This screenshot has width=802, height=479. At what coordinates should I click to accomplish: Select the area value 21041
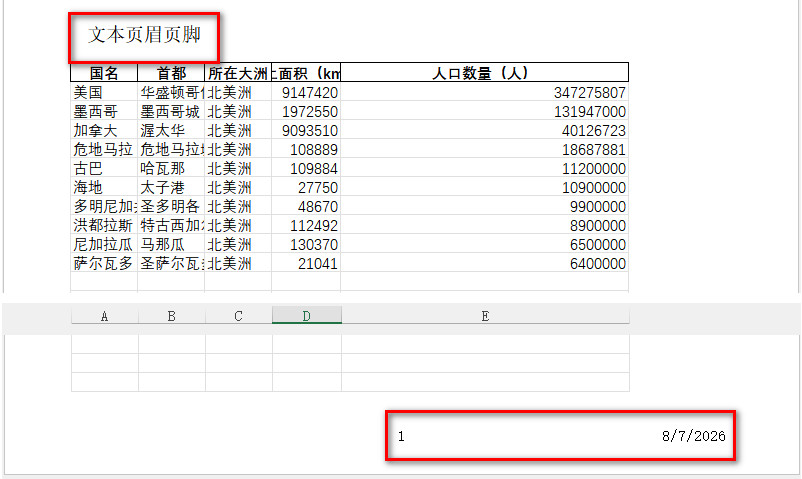point(306,263)
